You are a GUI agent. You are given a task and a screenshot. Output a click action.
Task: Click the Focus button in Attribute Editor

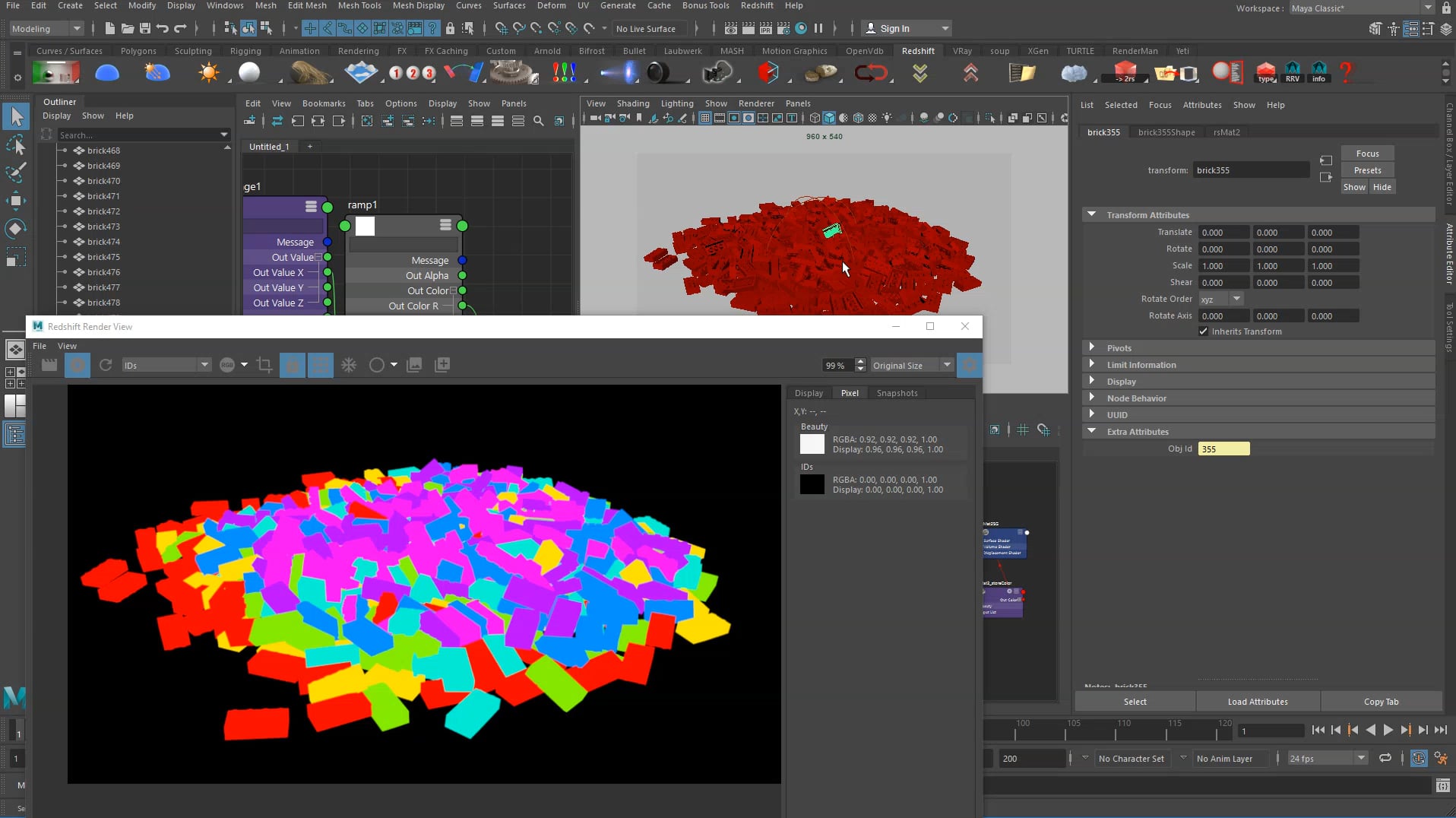[x=1368, y=153]
